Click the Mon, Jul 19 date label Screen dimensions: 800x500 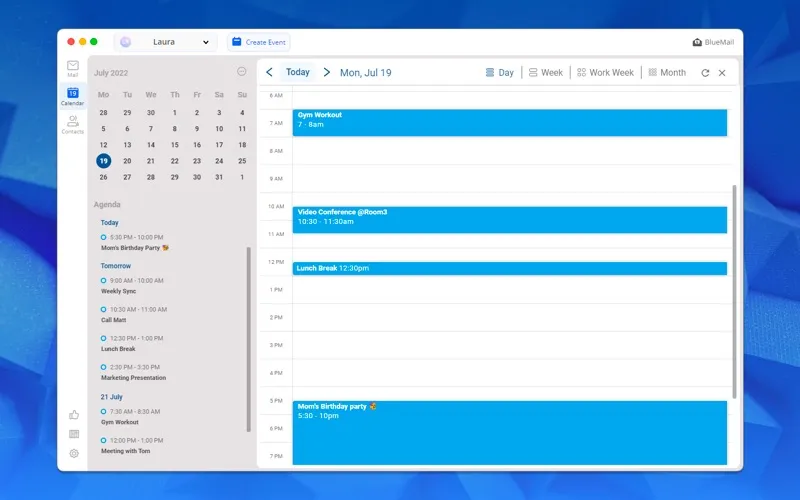366,73
